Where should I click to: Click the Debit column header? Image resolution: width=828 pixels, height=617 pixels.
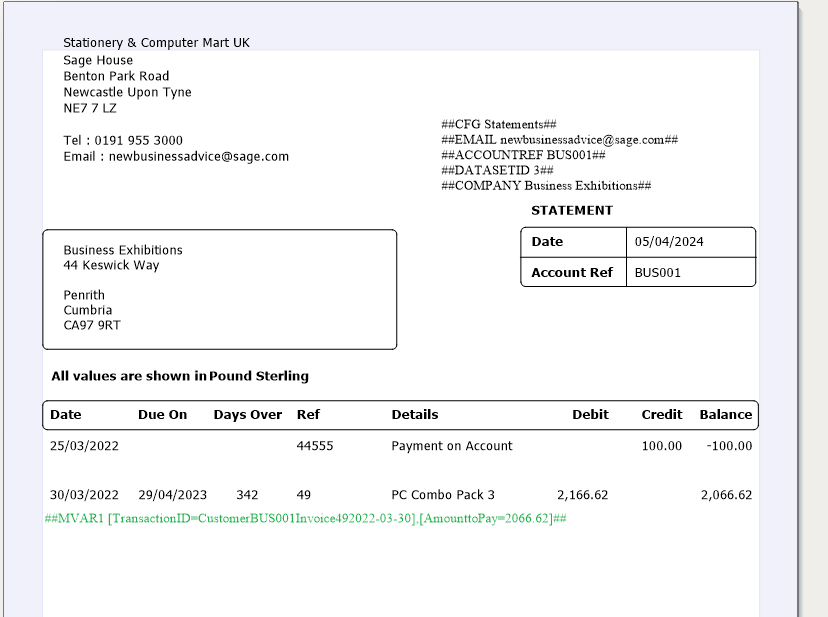(x=590, y=415)
